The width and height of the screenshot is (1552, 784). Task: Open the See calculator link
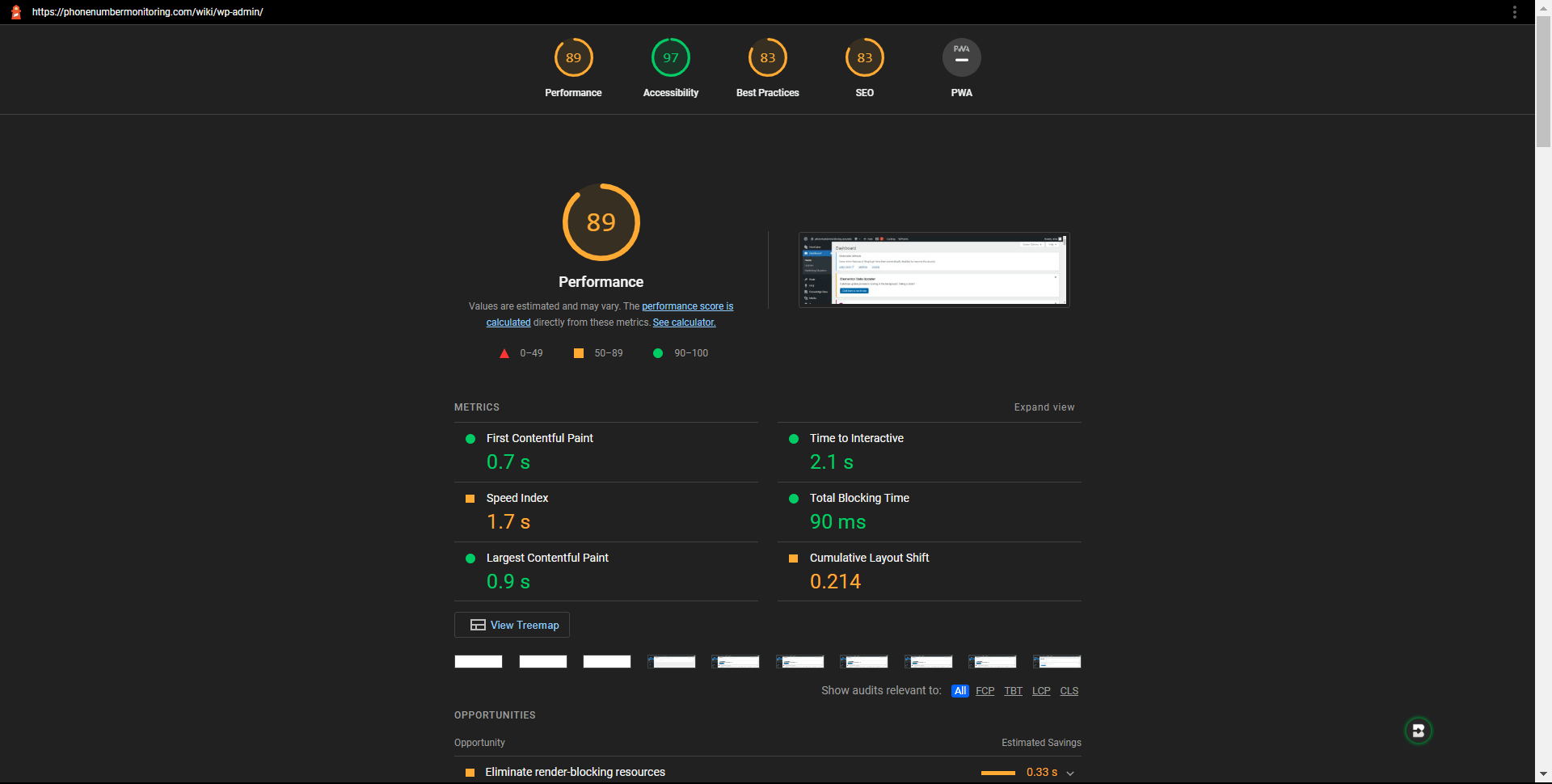coord(684,322)
